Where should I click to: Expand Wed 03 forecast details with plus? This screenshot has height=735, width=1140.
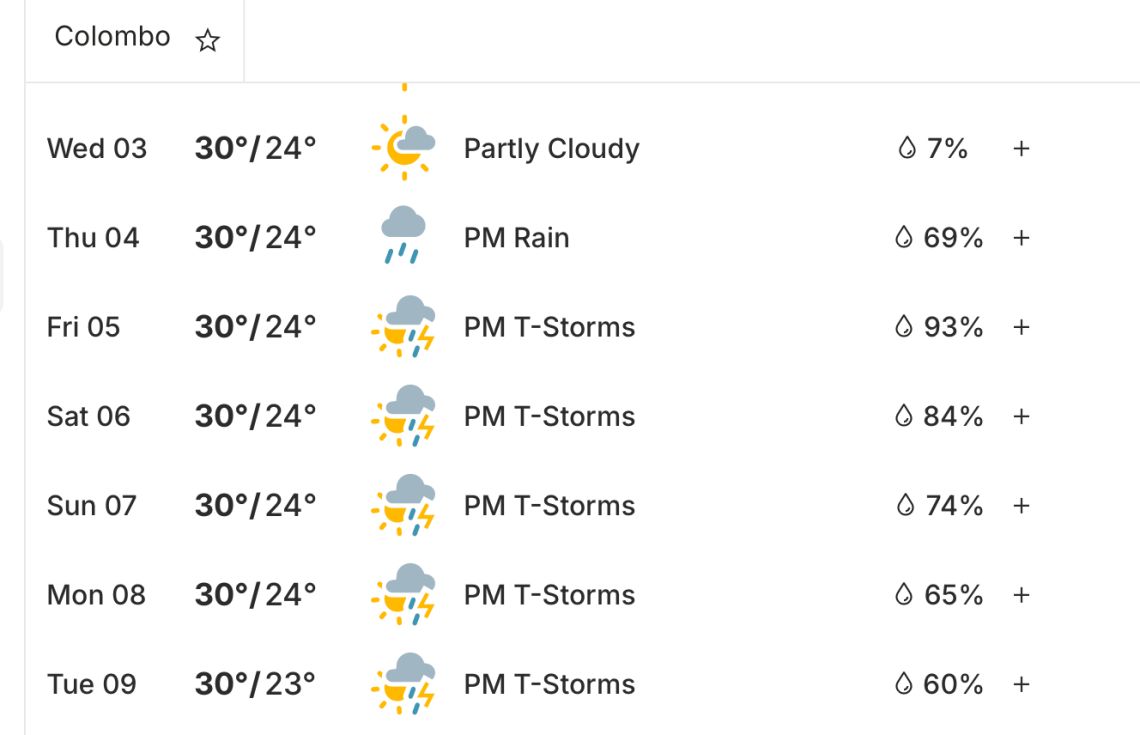pyautogui.click(x=1021, y=149)
